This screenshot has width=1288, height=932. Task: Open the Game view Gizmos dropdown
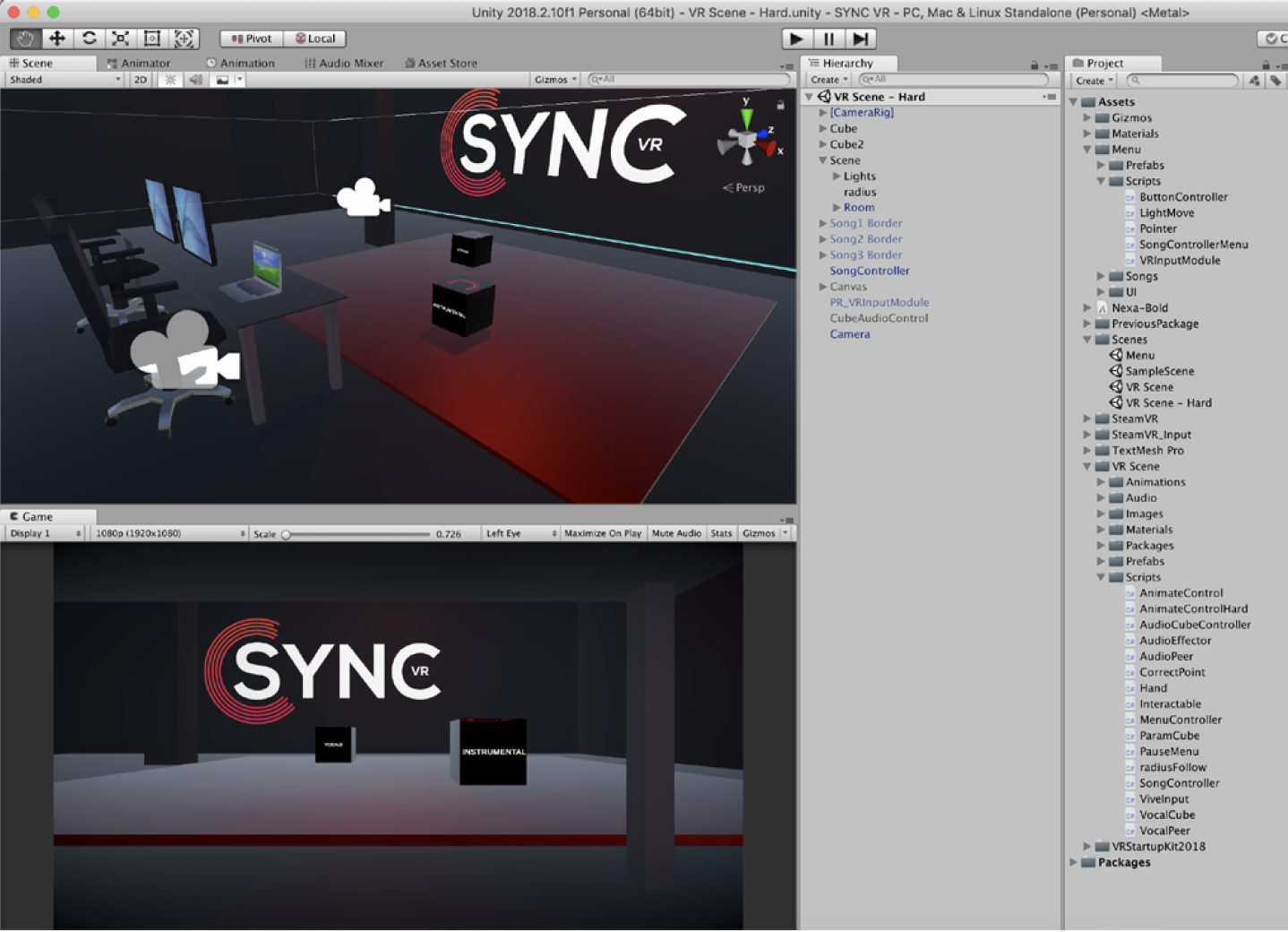click(764, 533)
